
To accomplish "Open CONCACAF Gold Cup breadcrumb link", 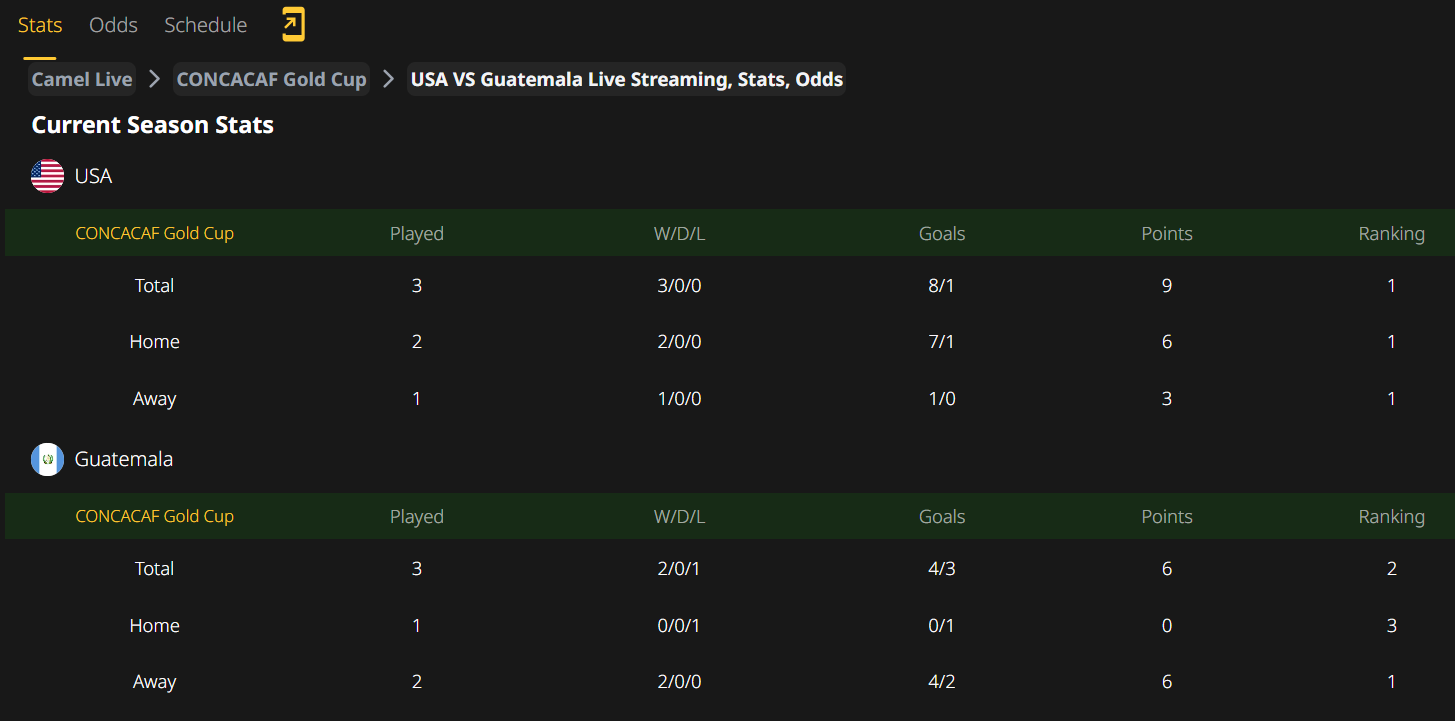I will (x=272, y=79).
